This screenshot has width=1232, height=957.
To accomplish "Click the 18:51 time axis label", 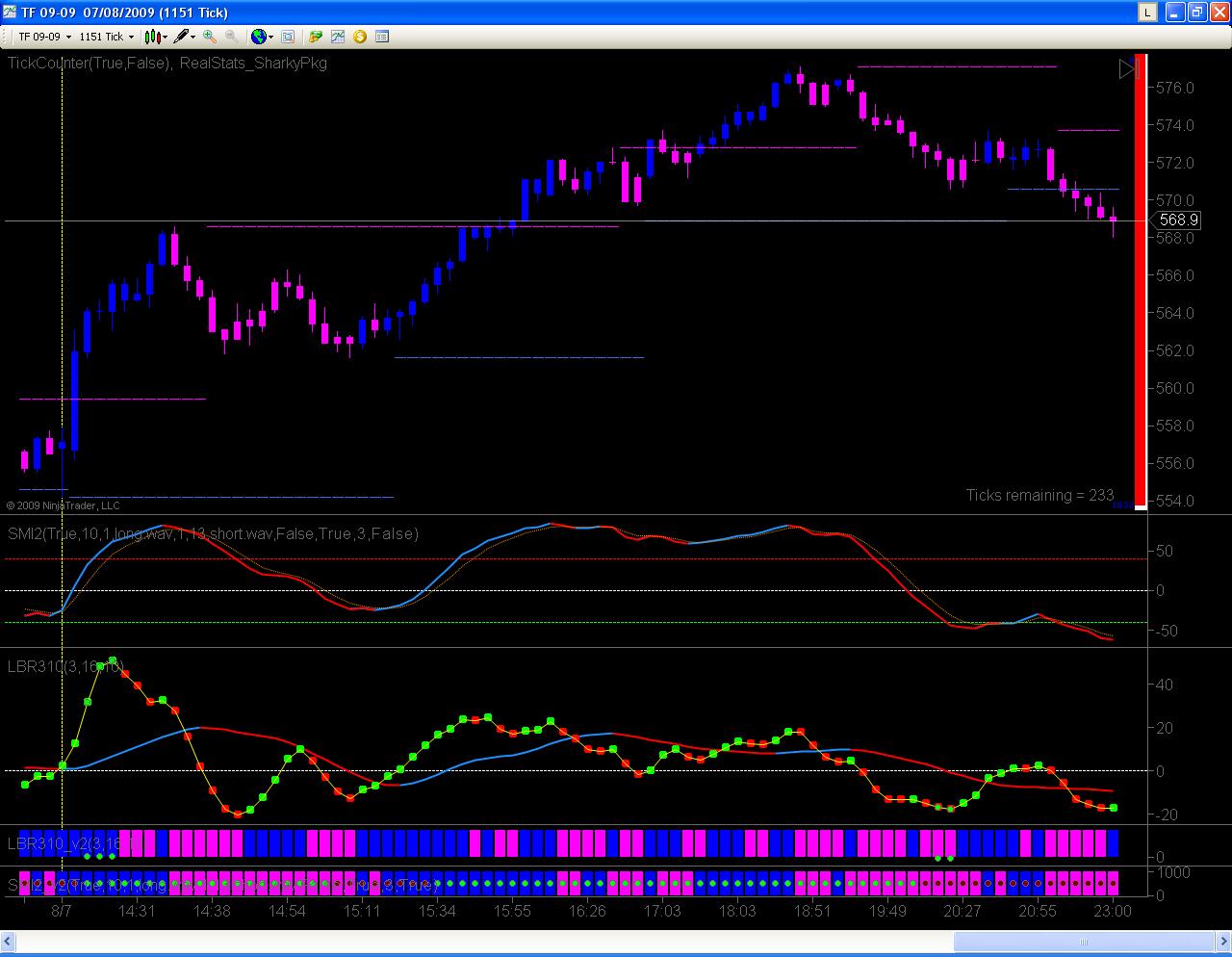I will point(812,911).
